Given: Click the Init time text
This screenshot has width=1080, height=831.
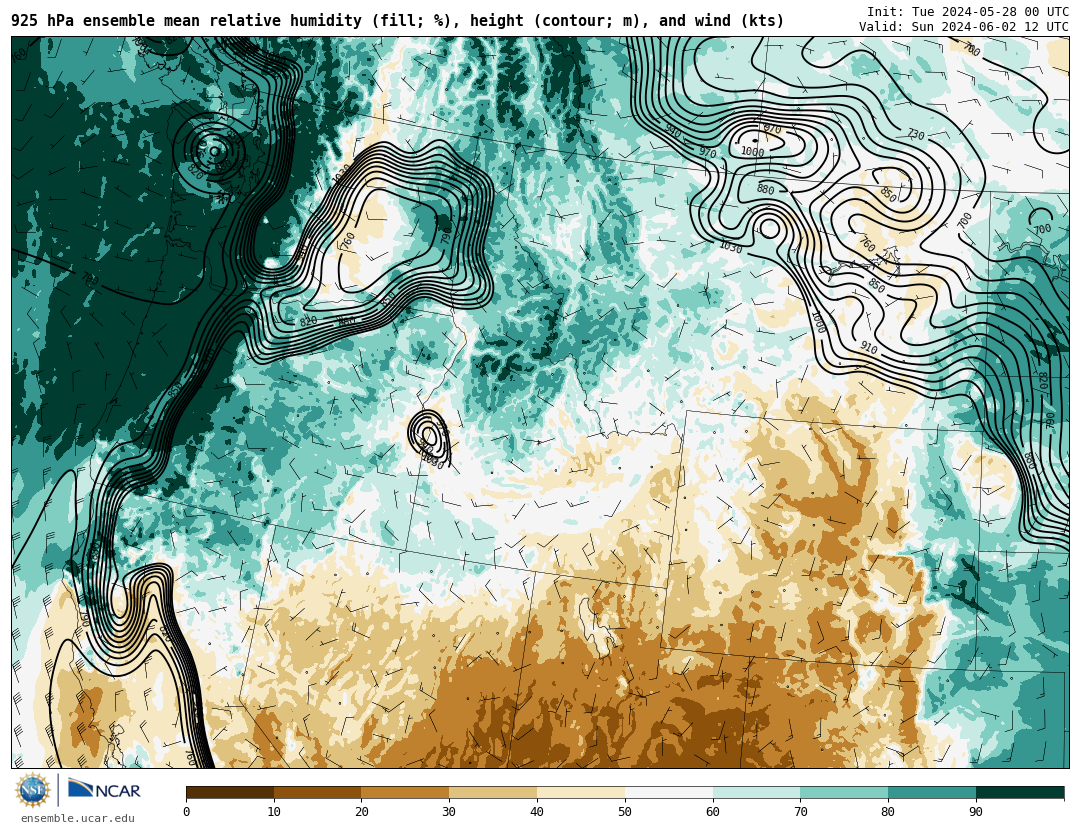Looking at the screenshot, I should tap(968, 12).
